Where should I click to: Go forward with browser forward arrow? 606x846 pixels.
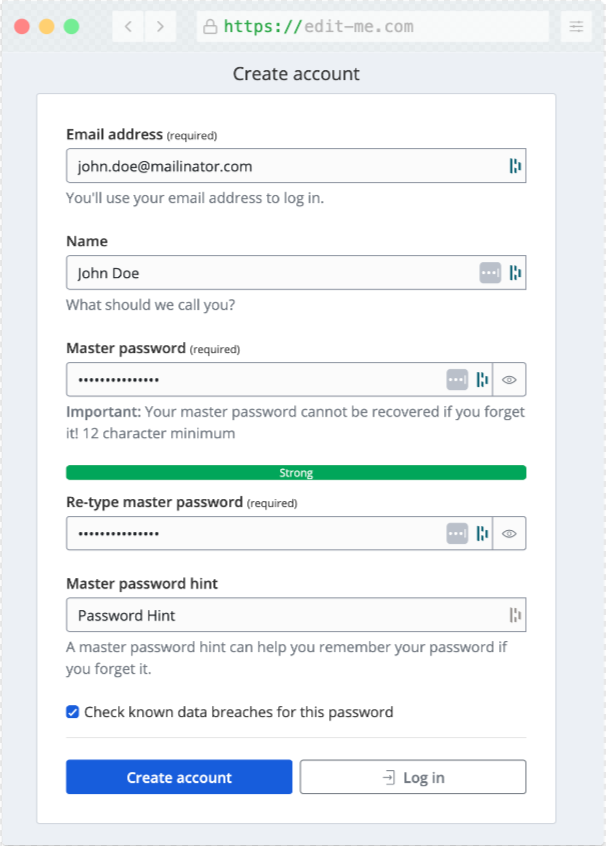click(160, 26)
